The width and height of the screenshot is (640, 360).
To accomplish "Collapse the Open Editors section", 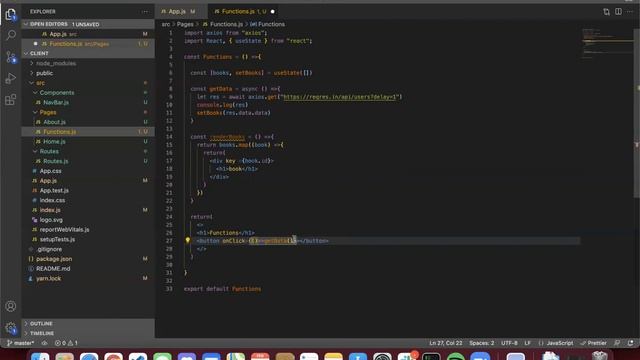I will pyautogui.click(x=88, y=24).
